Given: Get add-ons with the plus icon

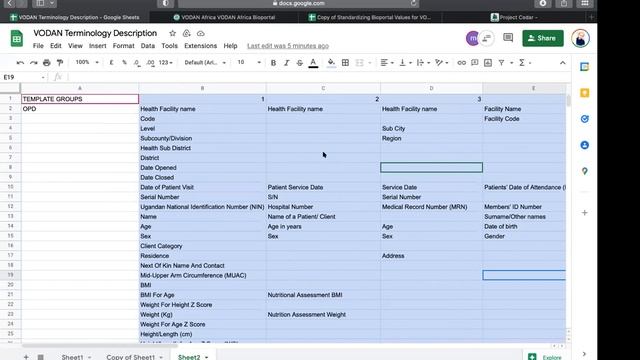Looking at the screenshot, I should (x=584, y=213).
